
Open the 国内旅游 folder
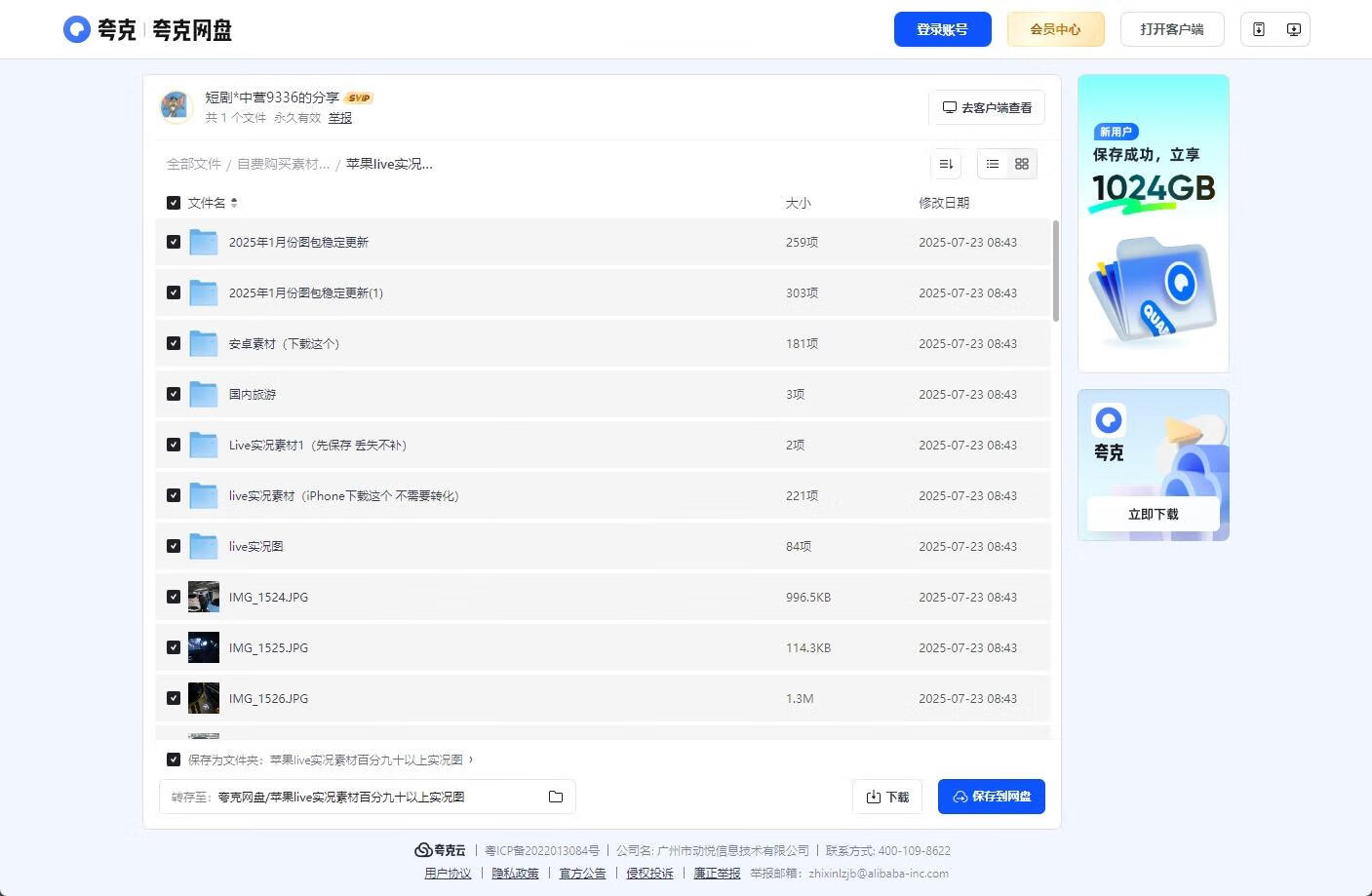(x=254, y=394)
